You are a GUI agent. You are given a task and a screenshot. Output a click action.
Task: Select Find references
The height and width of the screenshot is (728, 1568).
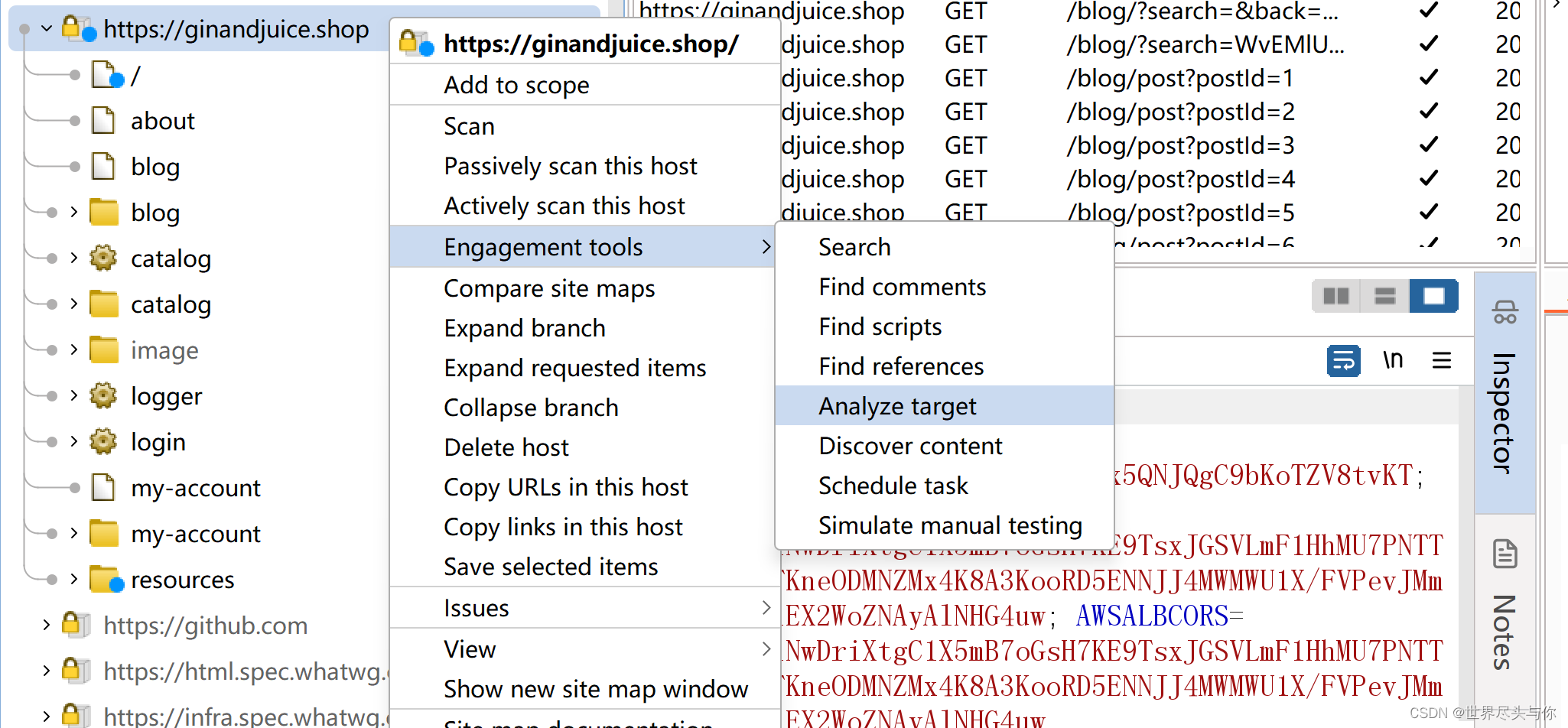pyautogui.click(x=945, y=366)
